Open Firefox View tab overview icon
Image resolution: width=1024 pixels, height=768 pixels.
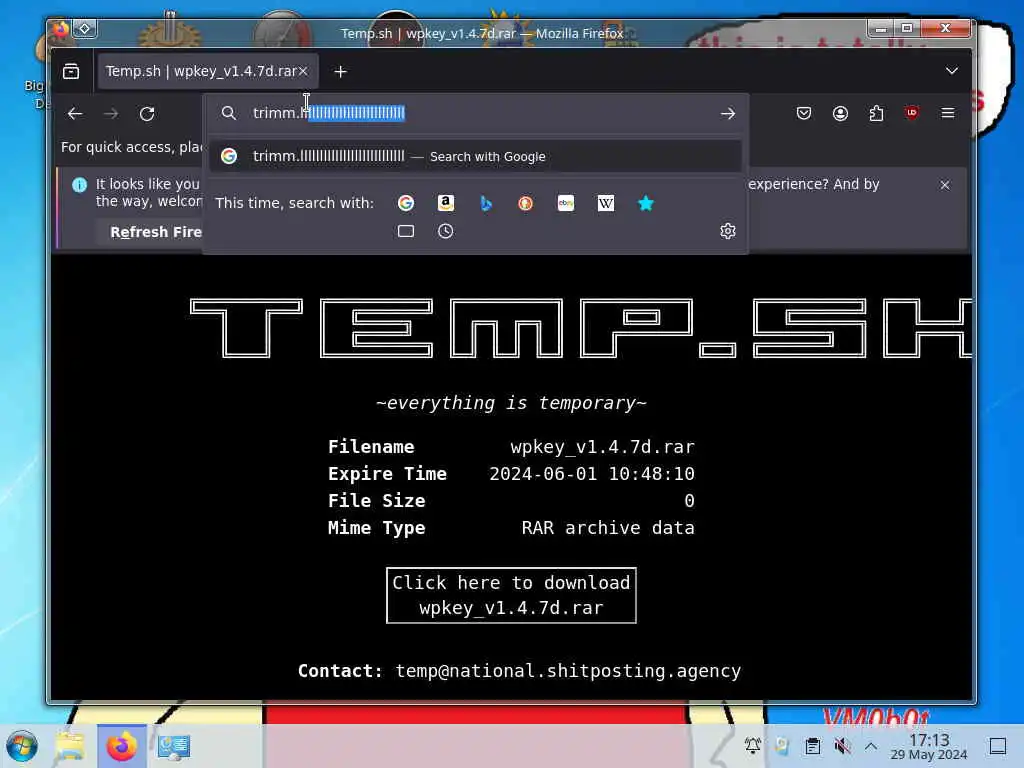(71, 71)
